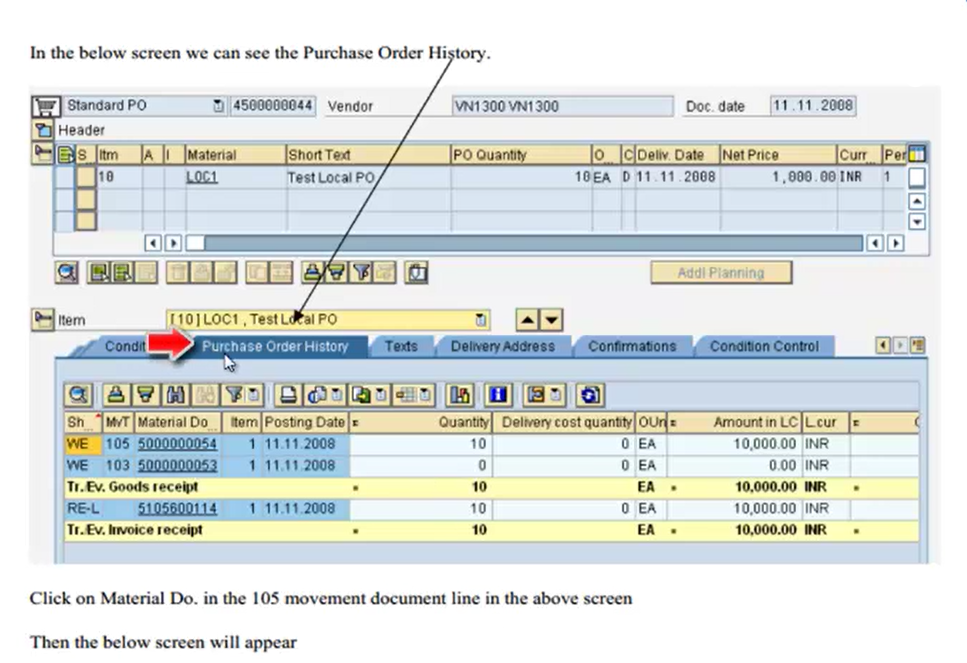Open dropdown arrow next to Views icon
Image resolution: width=967 pixels, height=663 pixels.
tap(337, 395)
